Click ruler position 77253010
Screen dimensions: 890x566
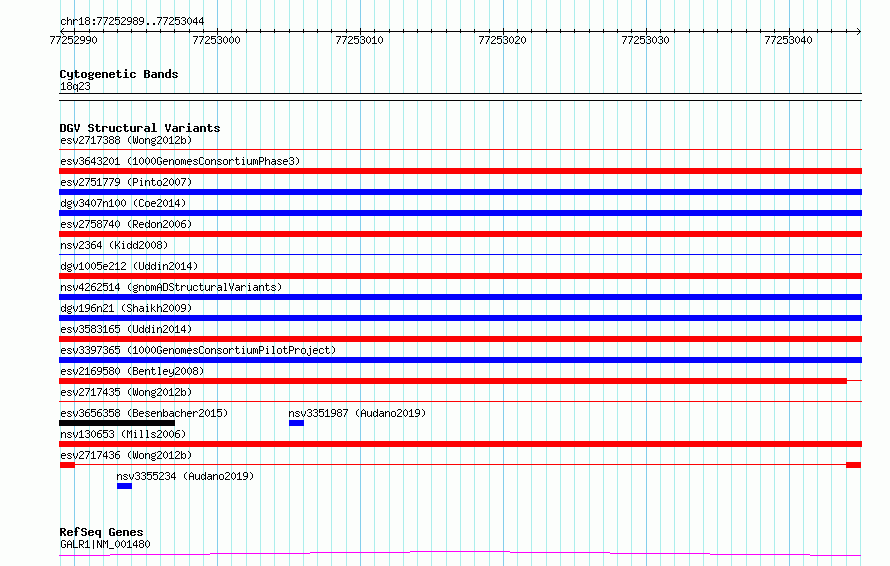tap(359, 40)
